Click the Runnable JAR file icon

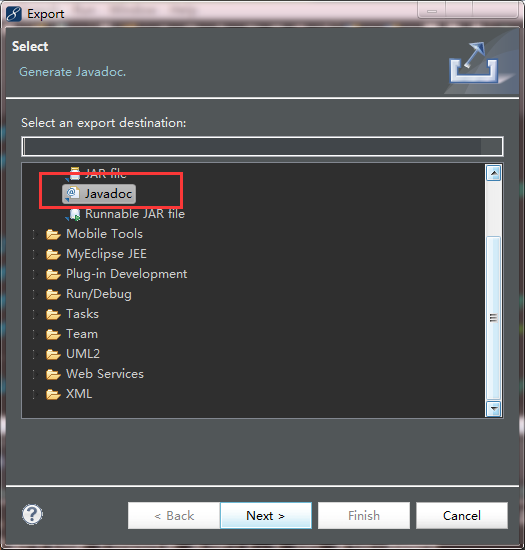74,214
